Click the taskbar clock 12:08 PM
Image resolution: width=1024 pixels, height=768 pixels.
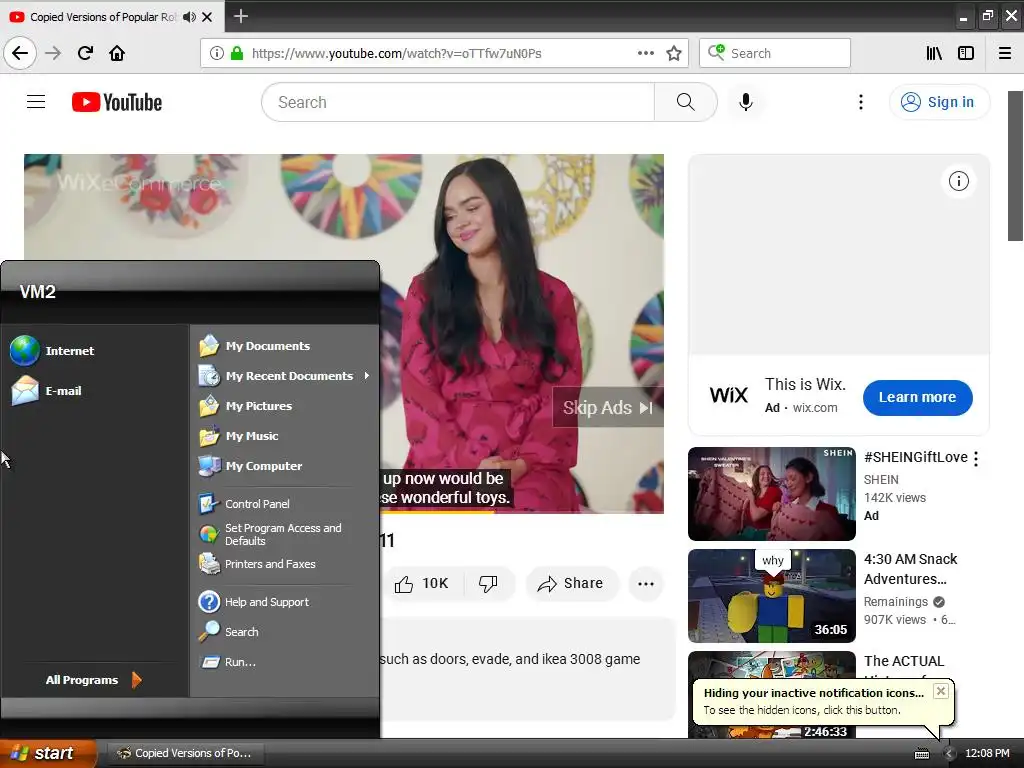point(987,753)
